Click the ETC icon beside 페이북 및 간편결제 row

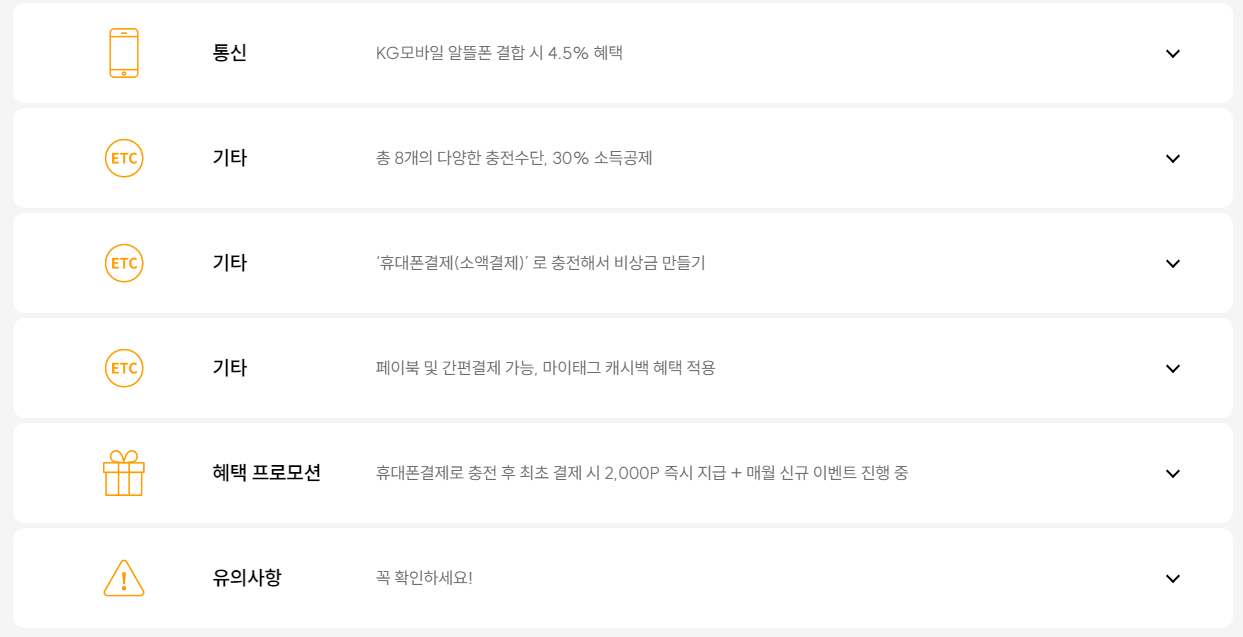[x=123, y=367]
